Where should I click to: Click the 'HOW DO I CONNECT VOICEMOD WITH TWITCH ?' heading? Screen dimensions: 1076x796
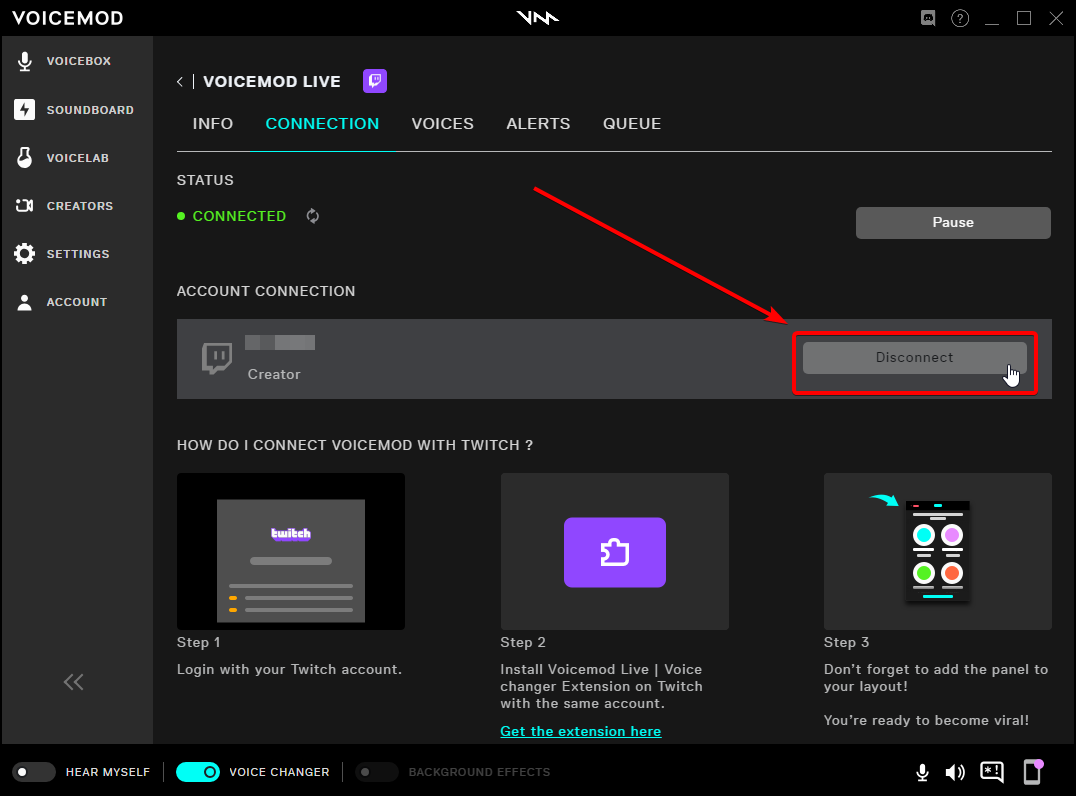coord(355,445)
